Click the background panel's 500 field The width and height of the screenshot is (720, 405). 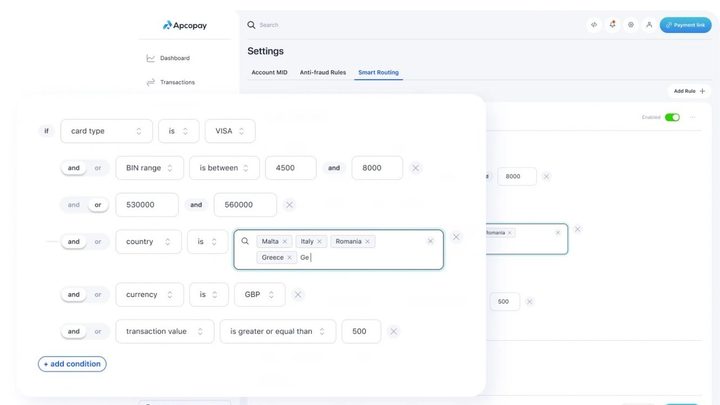tap(504, 302)
